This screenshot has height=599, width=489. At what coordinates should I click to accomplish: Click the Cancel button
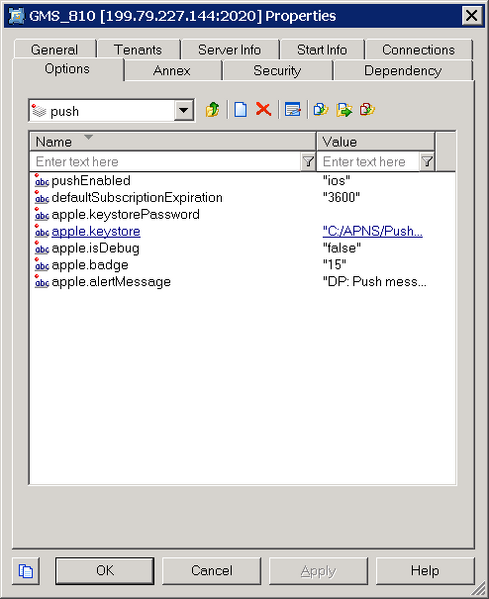click(x=212, y=571)
